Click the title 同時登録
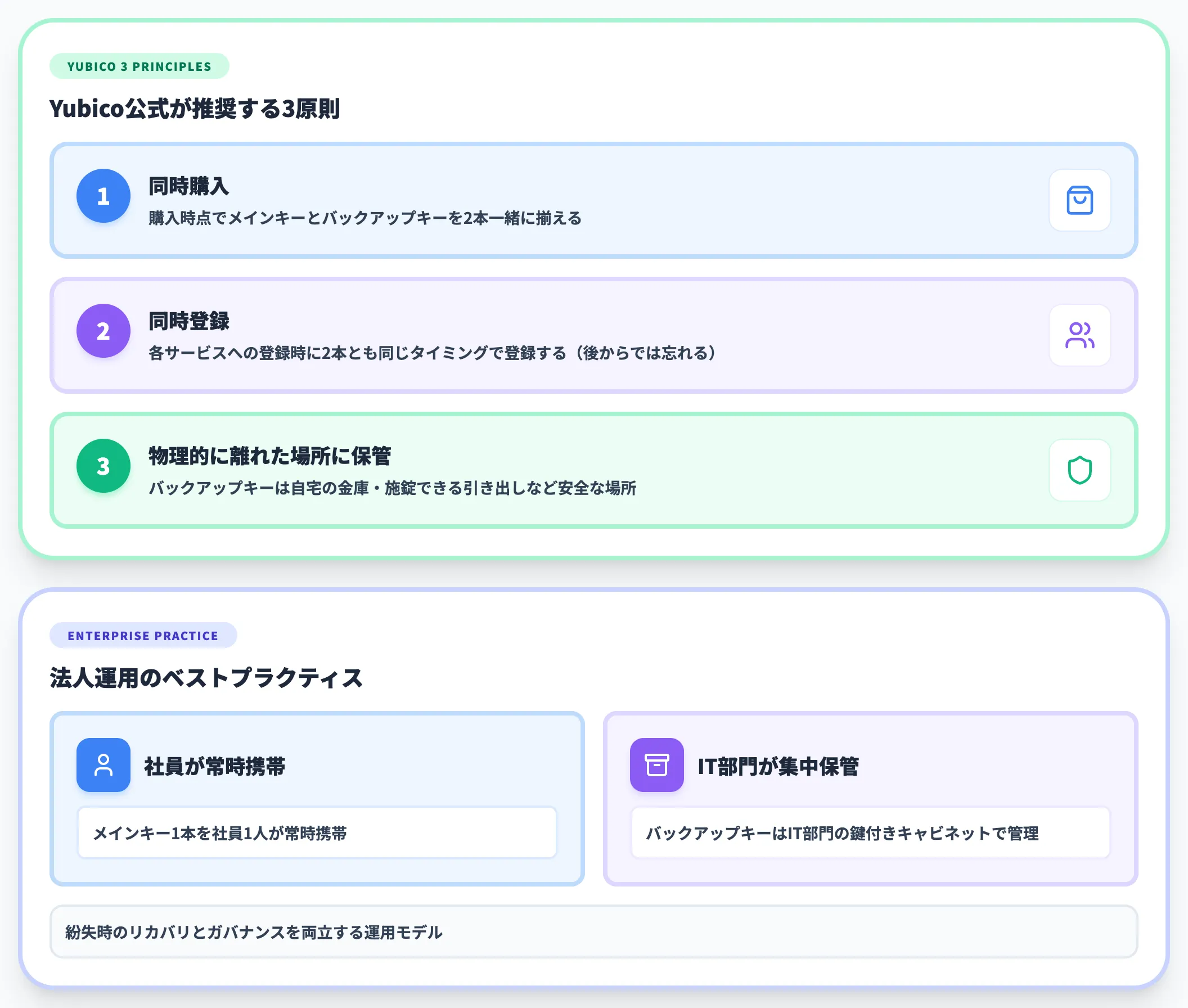Image resolution: width=1188 pixels, height=1008 pixels. click(x=188, y=321)
